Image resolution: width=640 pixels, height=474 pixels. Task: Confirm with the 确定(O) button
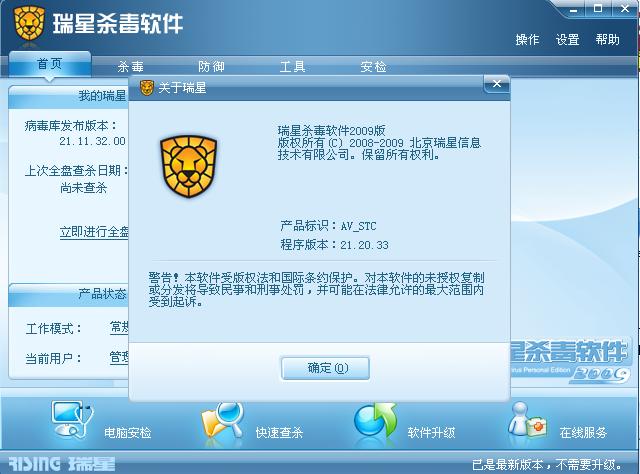point(325,368)
